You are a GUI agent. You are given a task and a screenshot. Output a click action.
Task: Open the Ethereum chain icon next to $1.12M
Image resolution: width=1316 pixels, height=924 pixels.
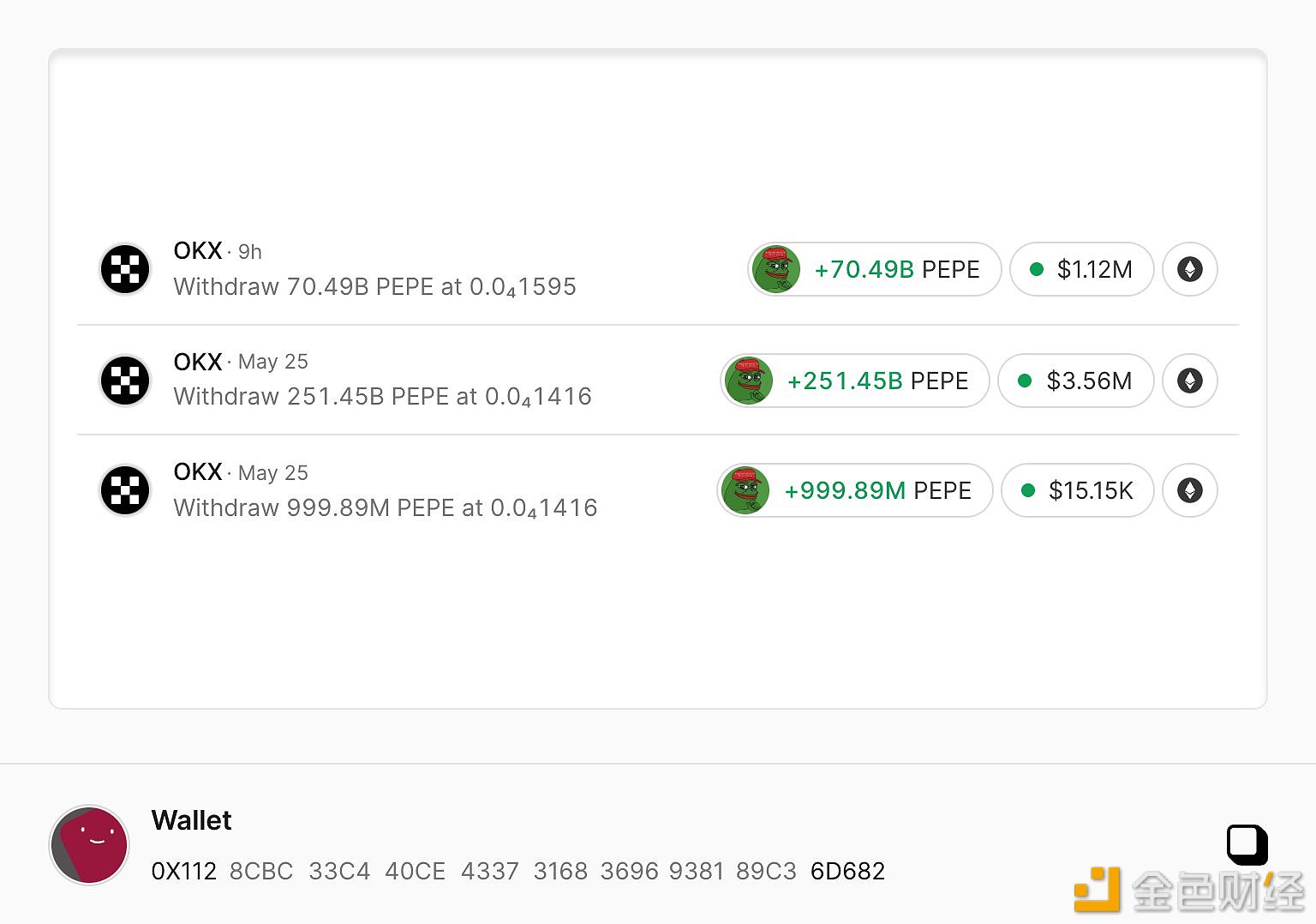coord(1189,269)
